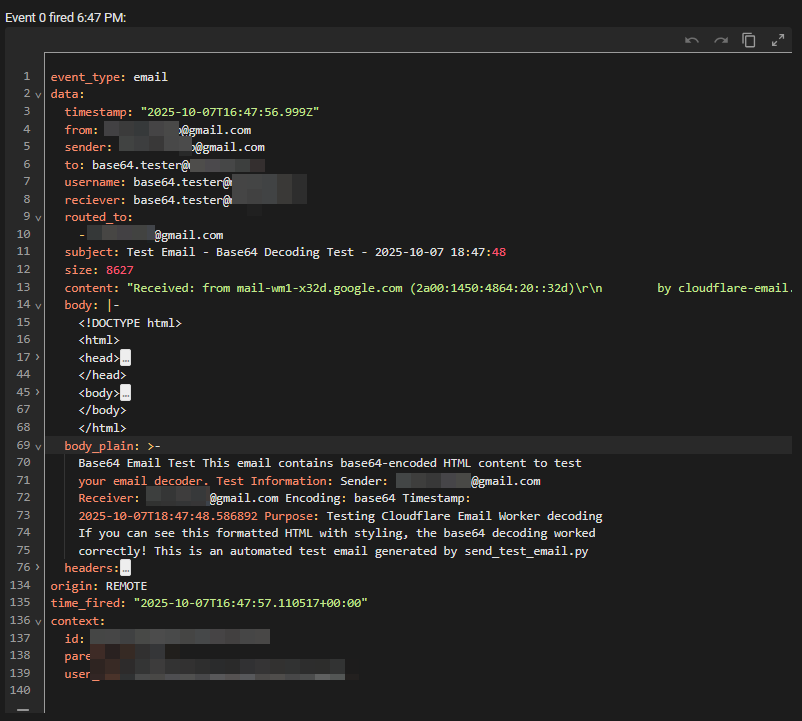Collapse the body_plain section fold arrow
The height and width of the screenshot is (721, 802).
click(38, 446)
